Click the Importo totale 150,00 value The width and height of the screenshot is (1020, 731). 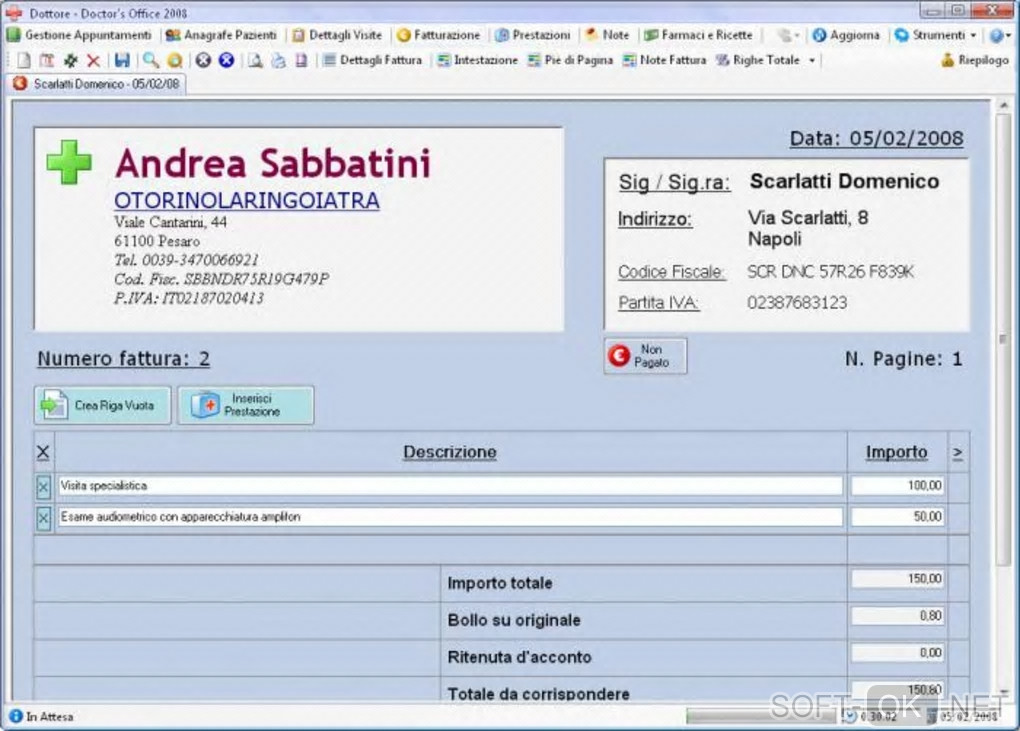tap(898, 579)
